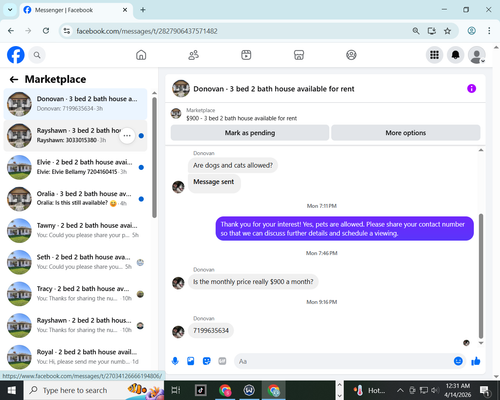
Task: Open Oralia 3 bed 2 bath conversation
Action: 75,199
